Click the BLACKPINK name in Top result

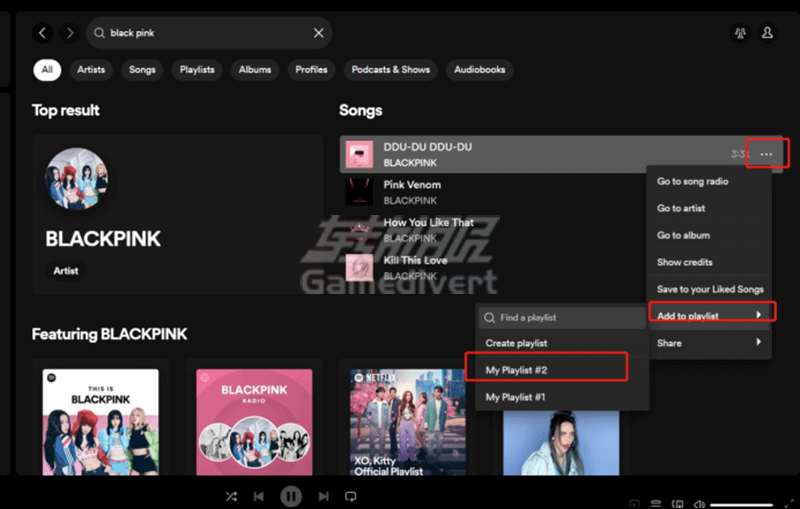click(x=103, y=239)
